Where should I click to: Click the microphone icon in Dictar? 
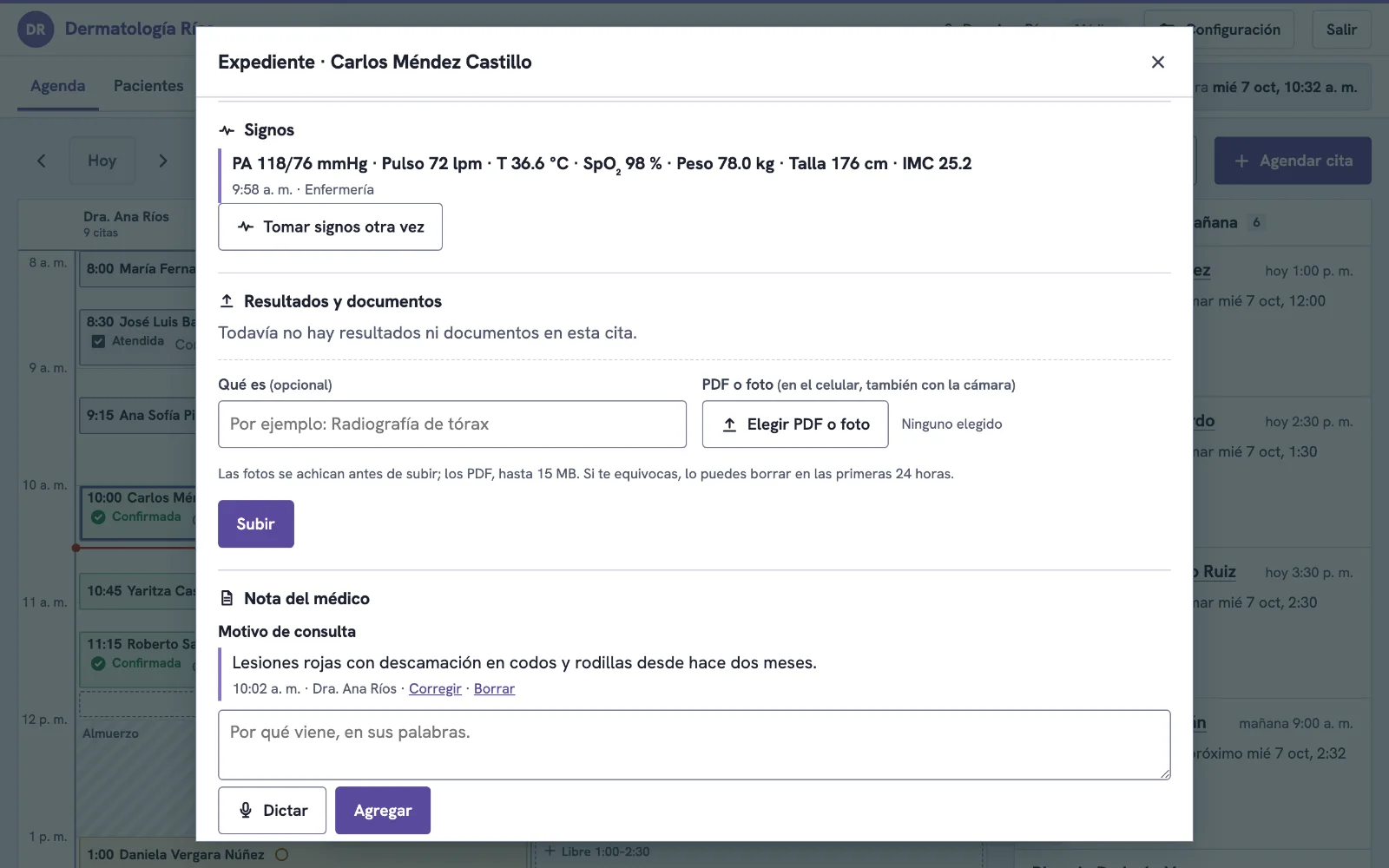[246, 811]
